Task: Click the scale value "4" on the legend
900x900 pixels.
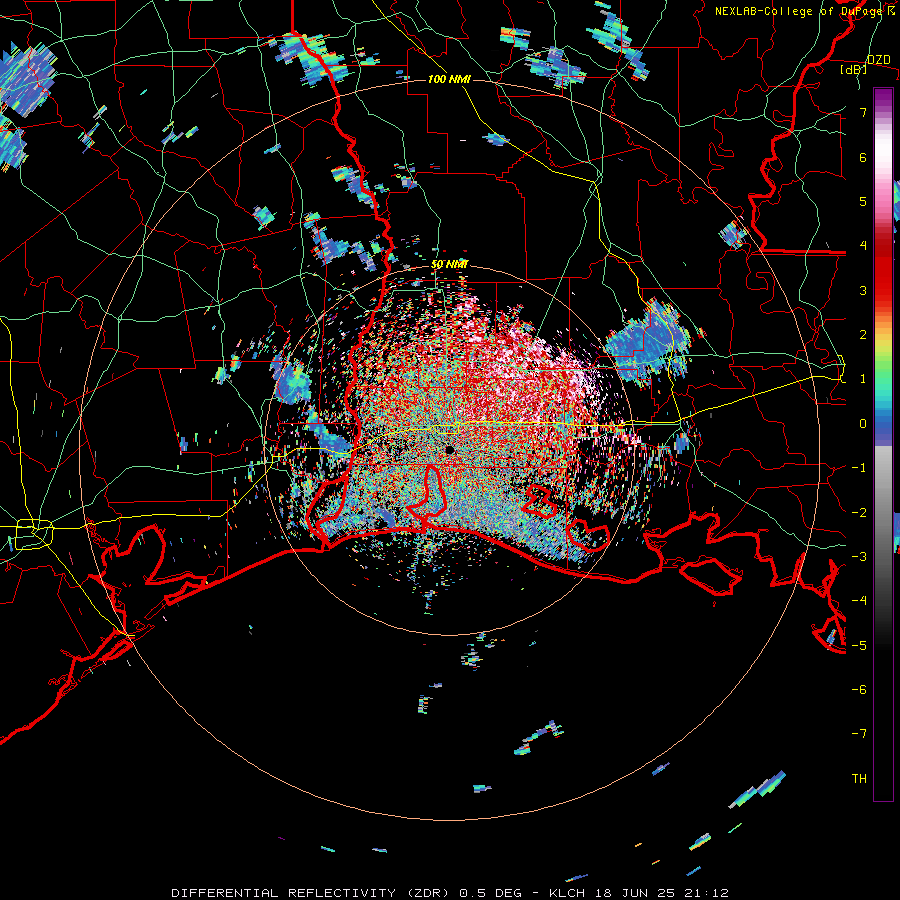Action: tap(863, 246)
